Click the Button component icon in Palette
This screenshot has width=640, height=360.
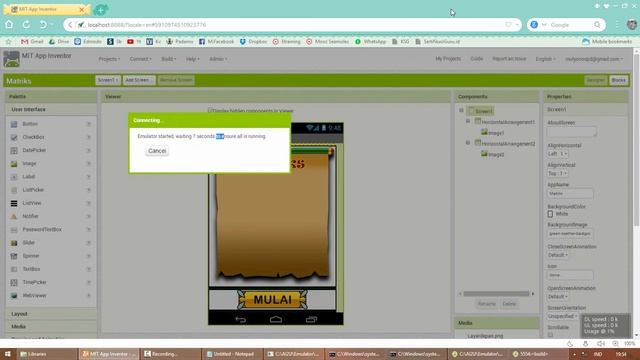point(14,124)
